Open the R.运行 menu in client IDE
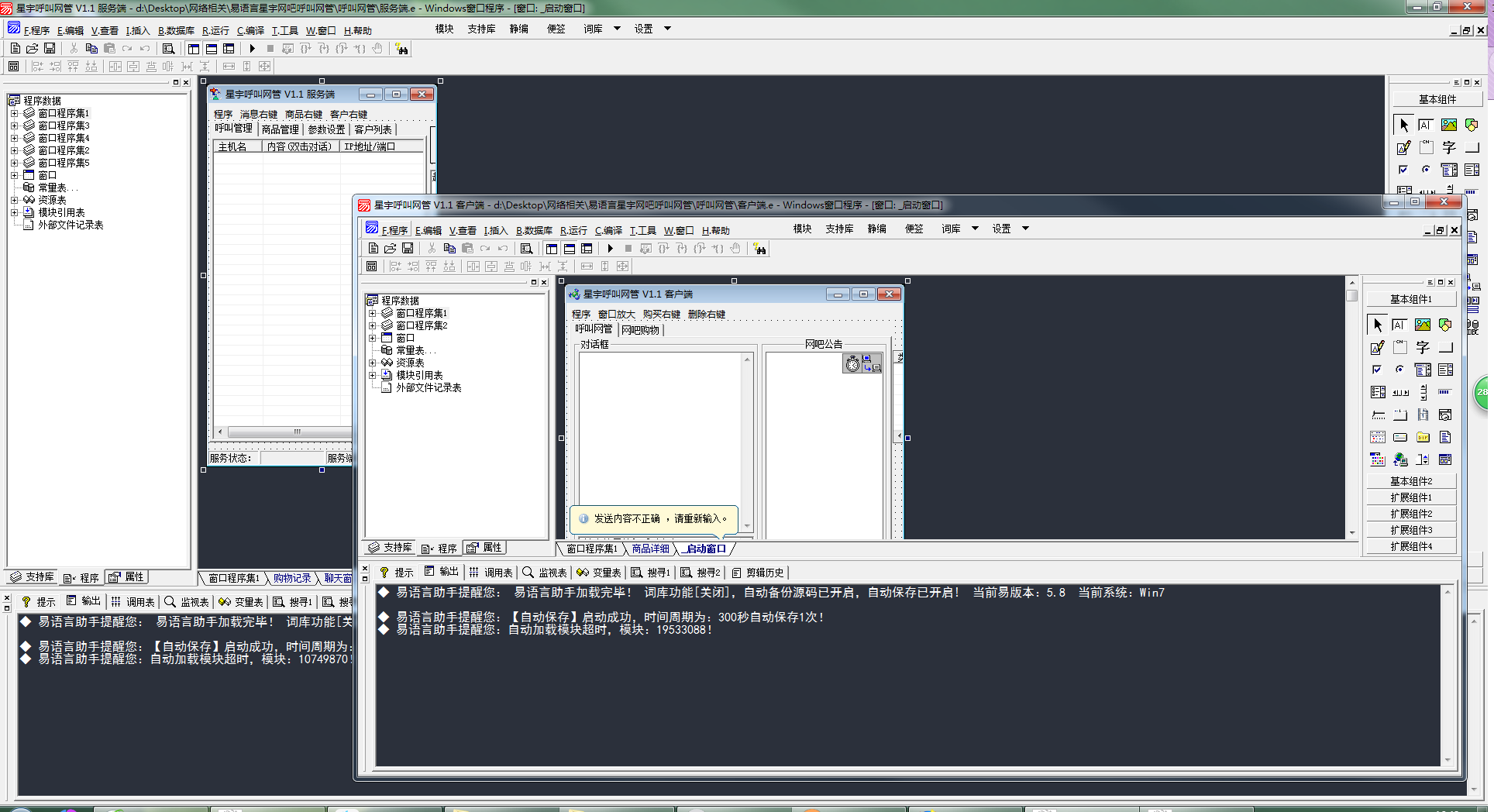This screenshot has height=812, width=1494. click(x=573, y=230)
